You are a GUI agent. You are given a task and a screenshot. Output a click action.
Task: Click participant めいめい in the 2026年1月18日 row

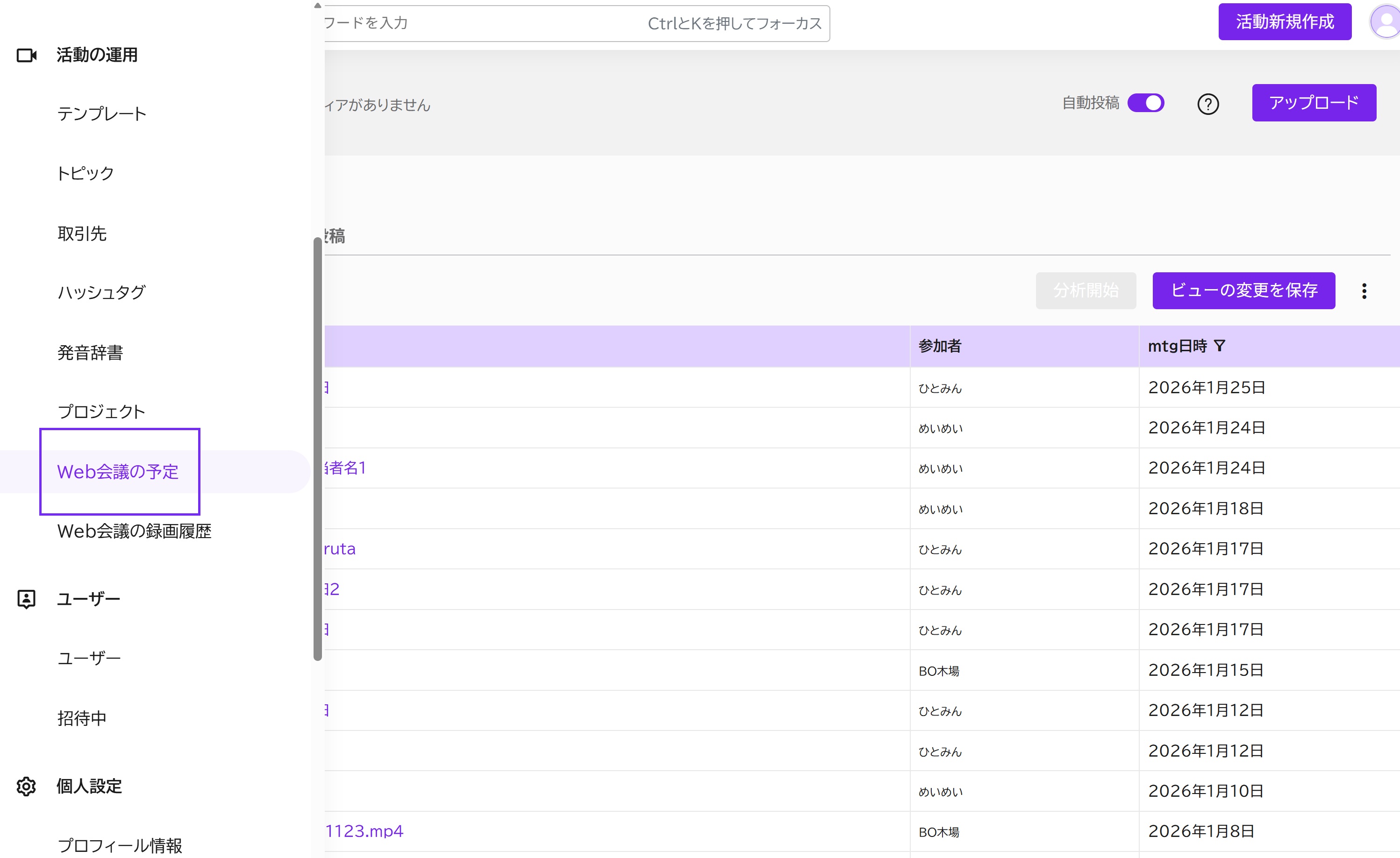(941, 510)
